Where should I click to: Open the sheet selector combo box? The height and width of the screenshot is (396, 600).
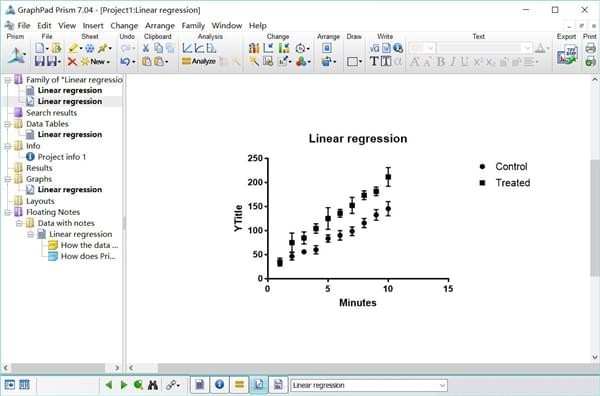[x=369, y=385]
